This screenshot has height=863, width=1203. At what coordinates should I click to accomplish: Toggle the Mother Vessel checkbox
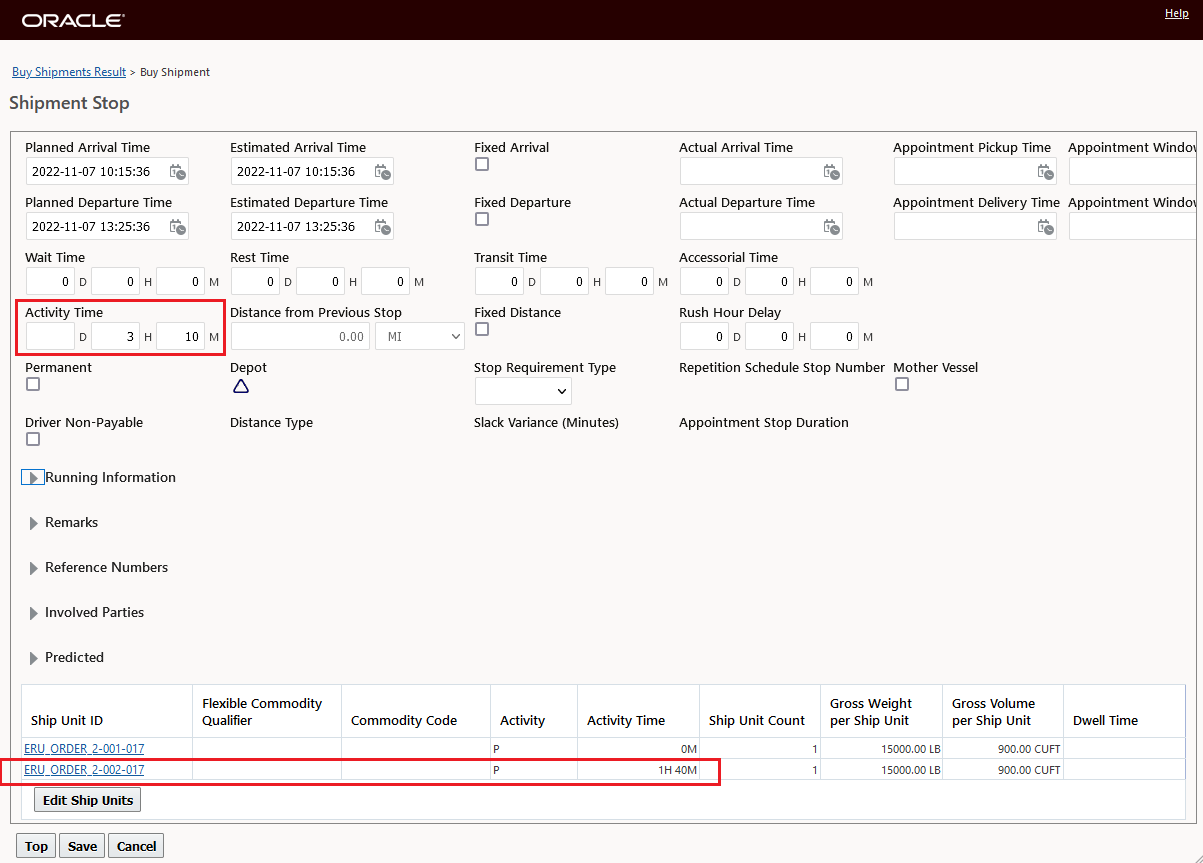[902, 384]
